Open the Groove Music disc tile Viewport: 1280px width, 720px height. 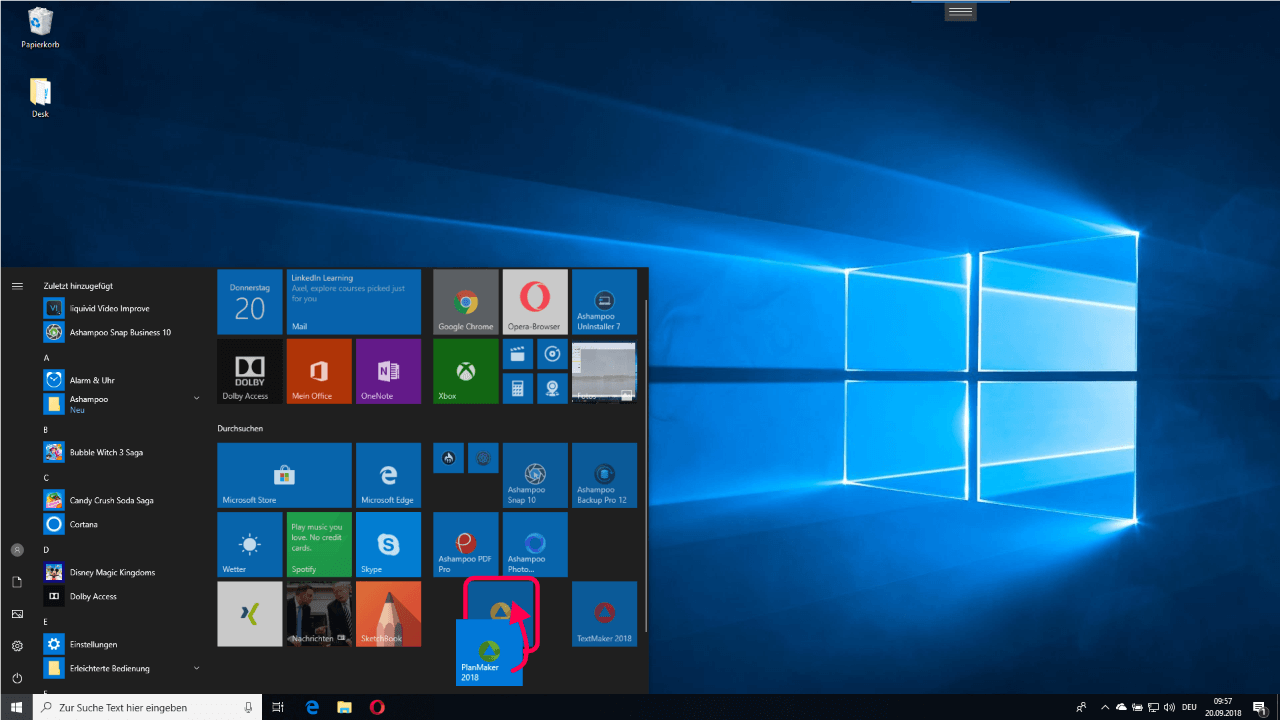pos(552,354)
